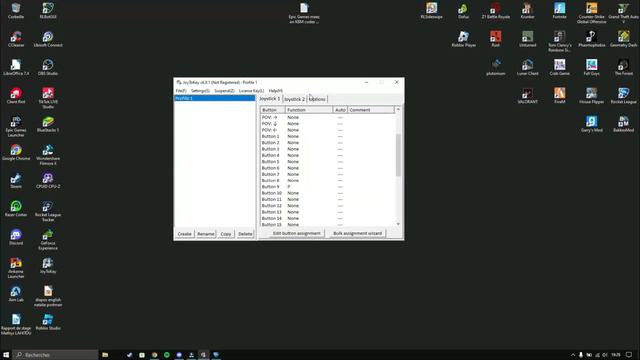The image size is (640, 360).
Task: Launch Ubisoft Connect from the desktop
Action: click(x=48, y=39)
